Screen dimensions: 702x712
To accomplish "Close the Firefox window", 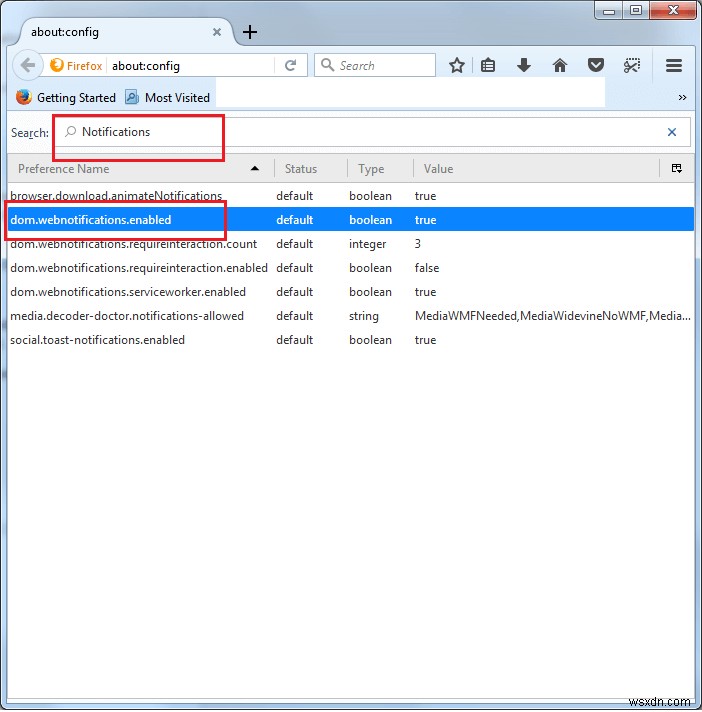I will (673, 10).
